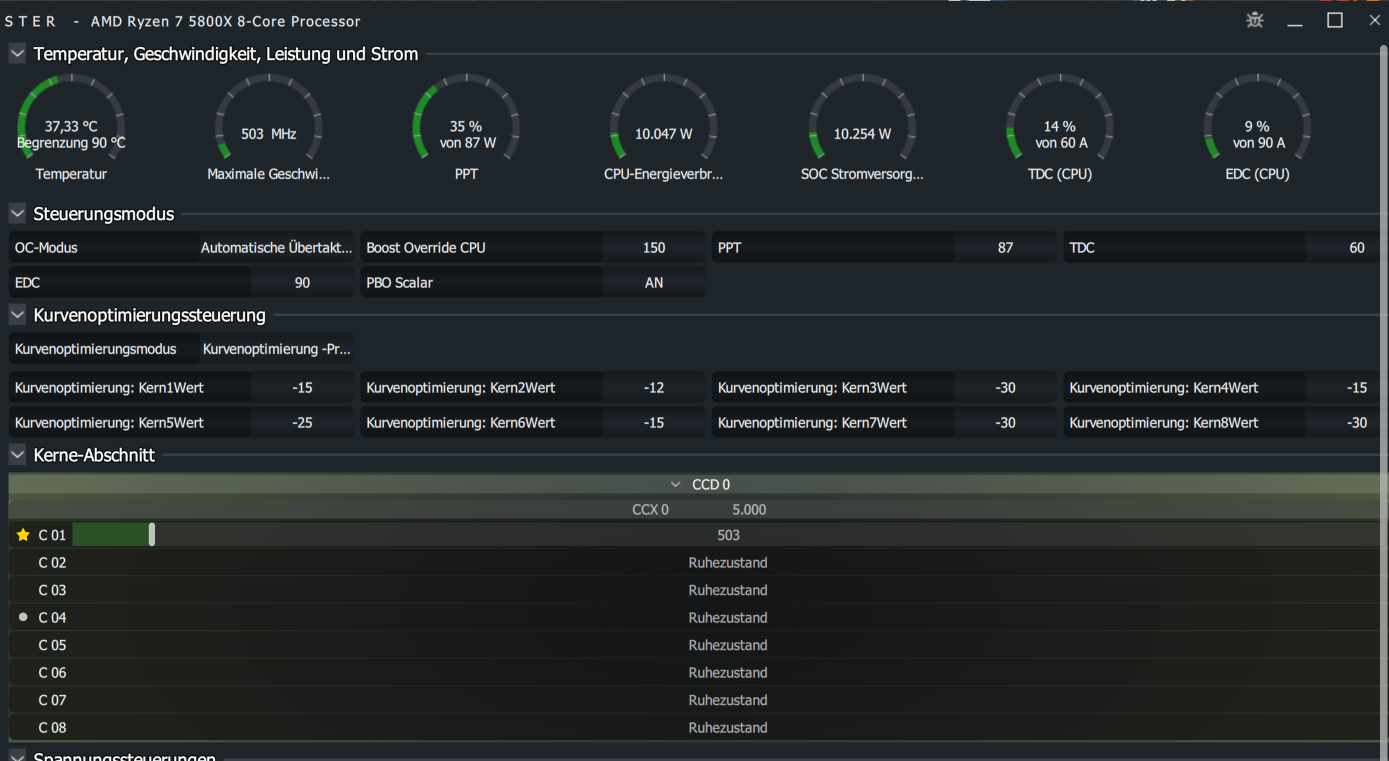Select the C 08 core row label

pos(52,727)
